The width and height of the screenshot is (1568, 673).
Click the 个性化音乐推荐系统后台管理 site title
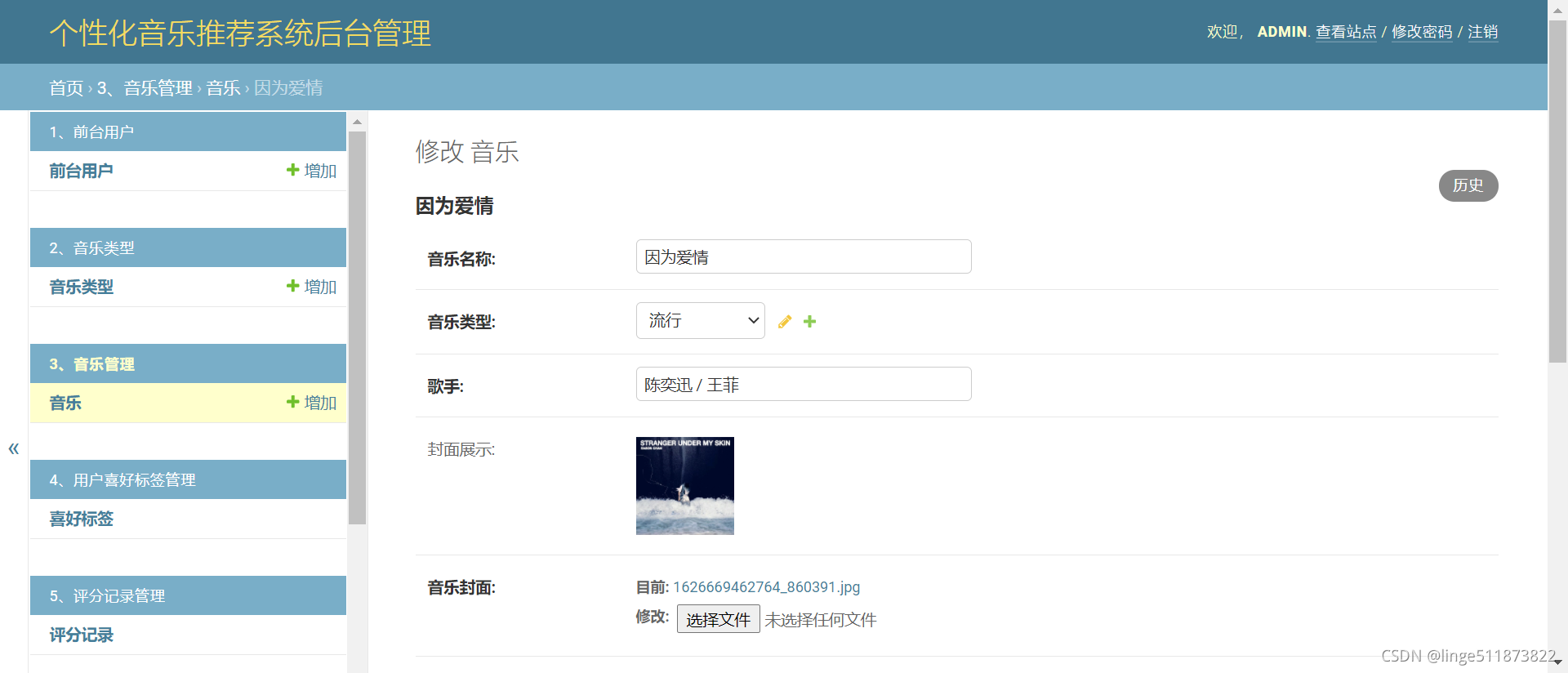pos(240,33)
